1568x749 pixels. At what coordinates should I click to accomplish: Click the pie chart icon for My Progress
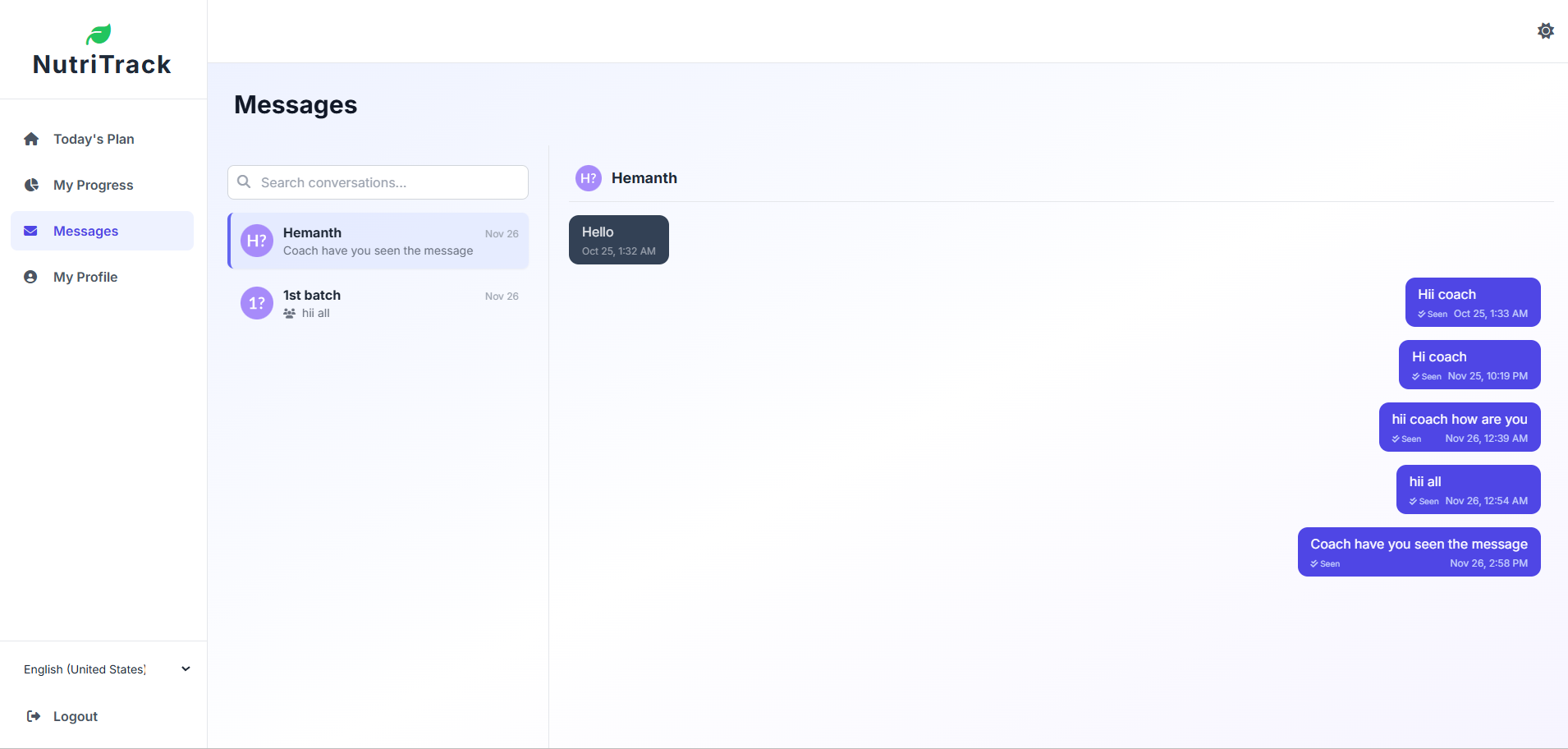[x=31, y=185]
